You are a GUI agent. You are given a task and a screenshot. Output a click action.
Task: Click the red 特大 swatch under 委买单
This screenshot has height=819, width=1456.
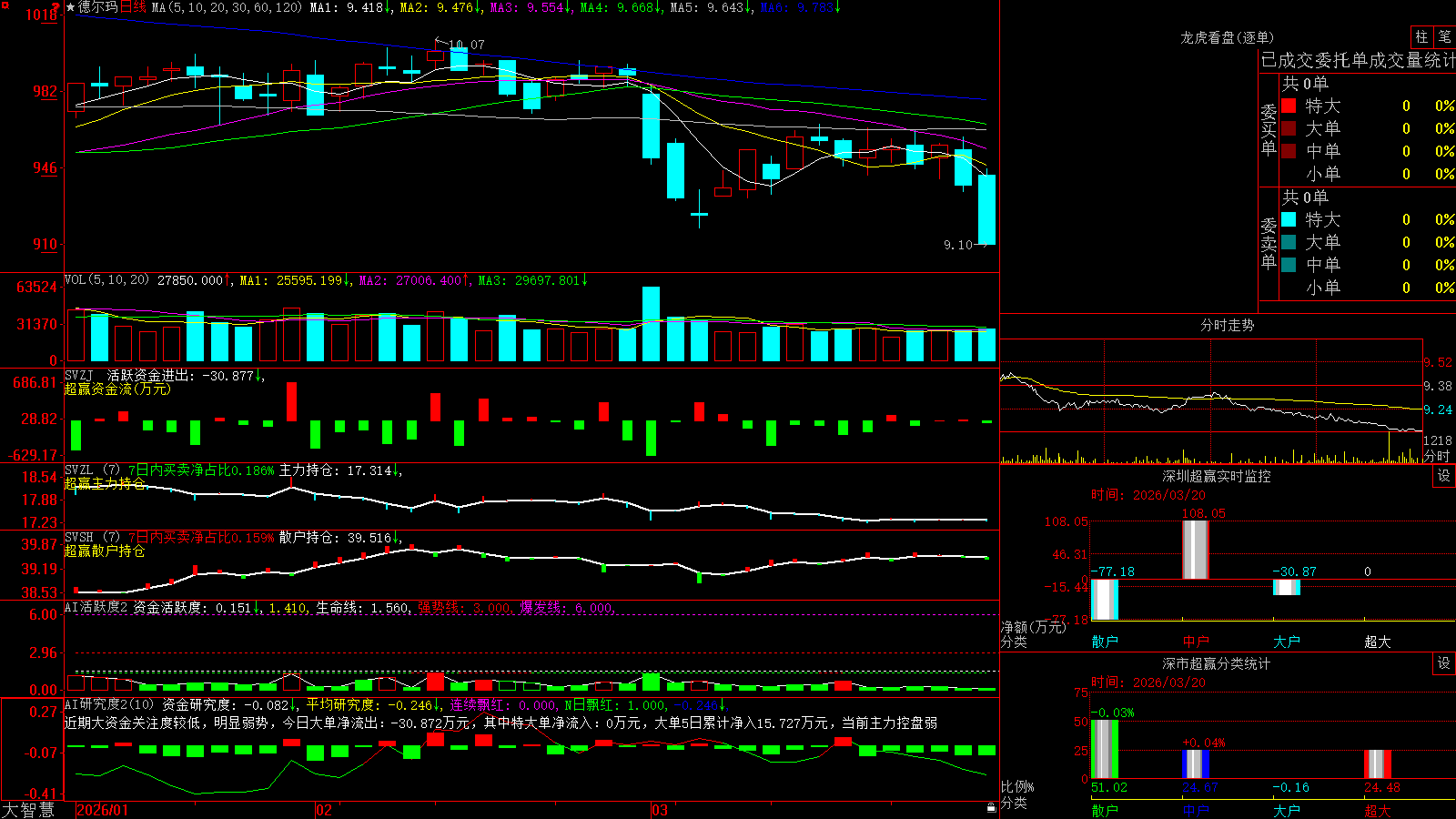(1289, 106)
